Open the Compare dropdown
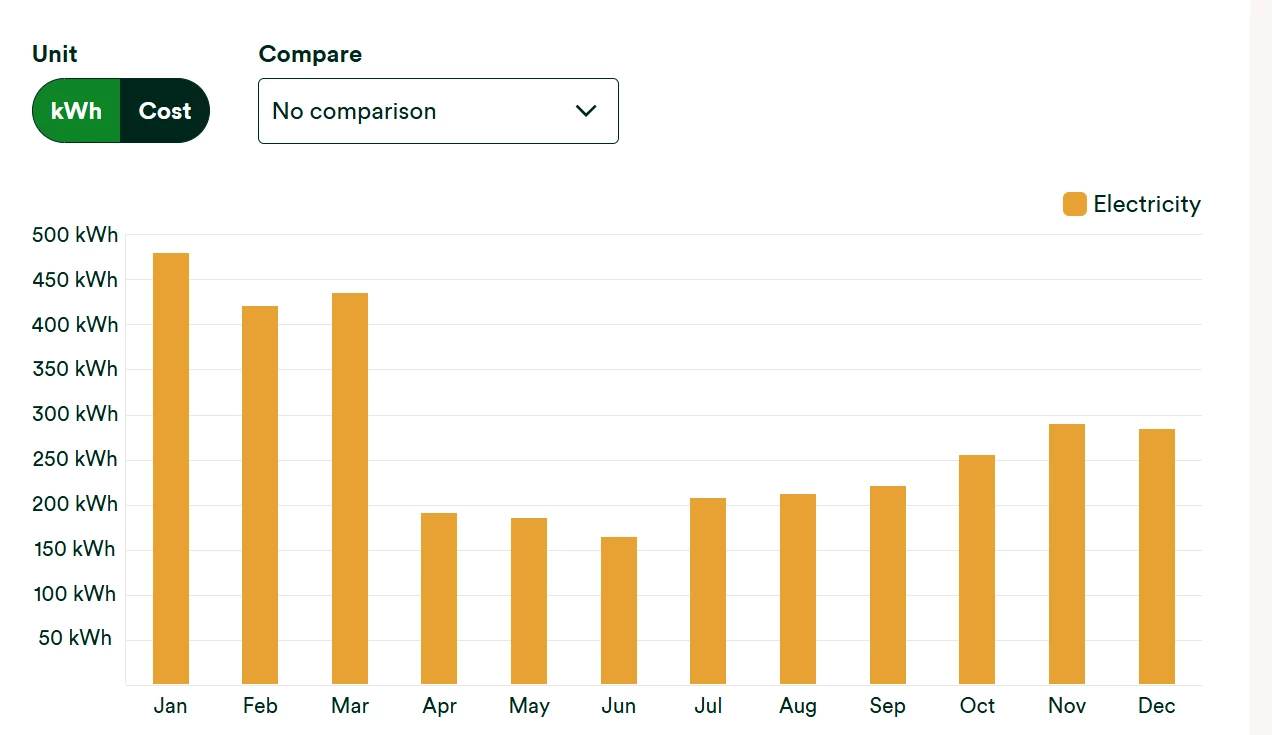The height and width of the screenshot is (735, 1272). (x=438, y=111)
